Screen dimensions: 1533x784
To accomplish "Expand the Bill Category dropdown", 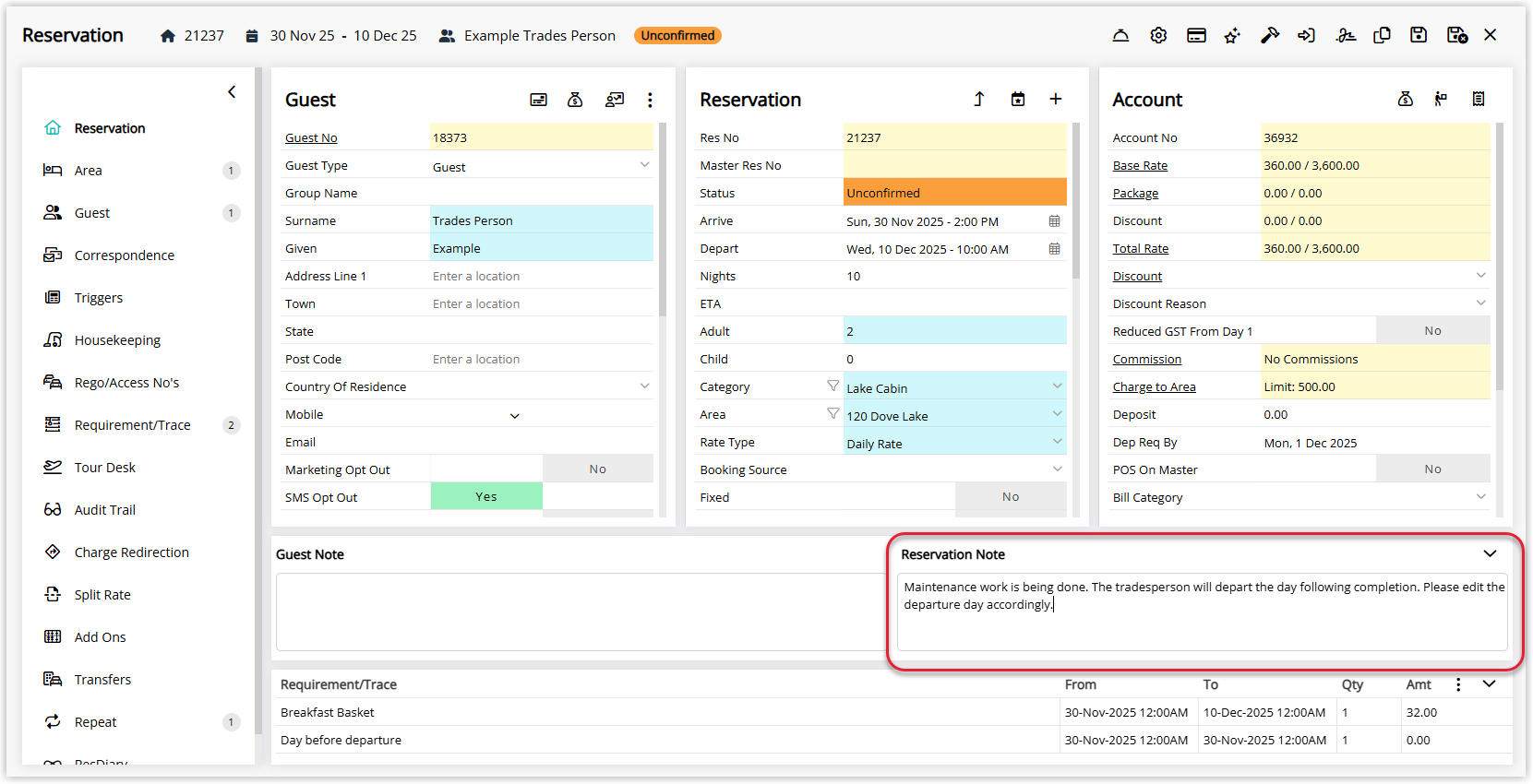I will (1480, 496).
